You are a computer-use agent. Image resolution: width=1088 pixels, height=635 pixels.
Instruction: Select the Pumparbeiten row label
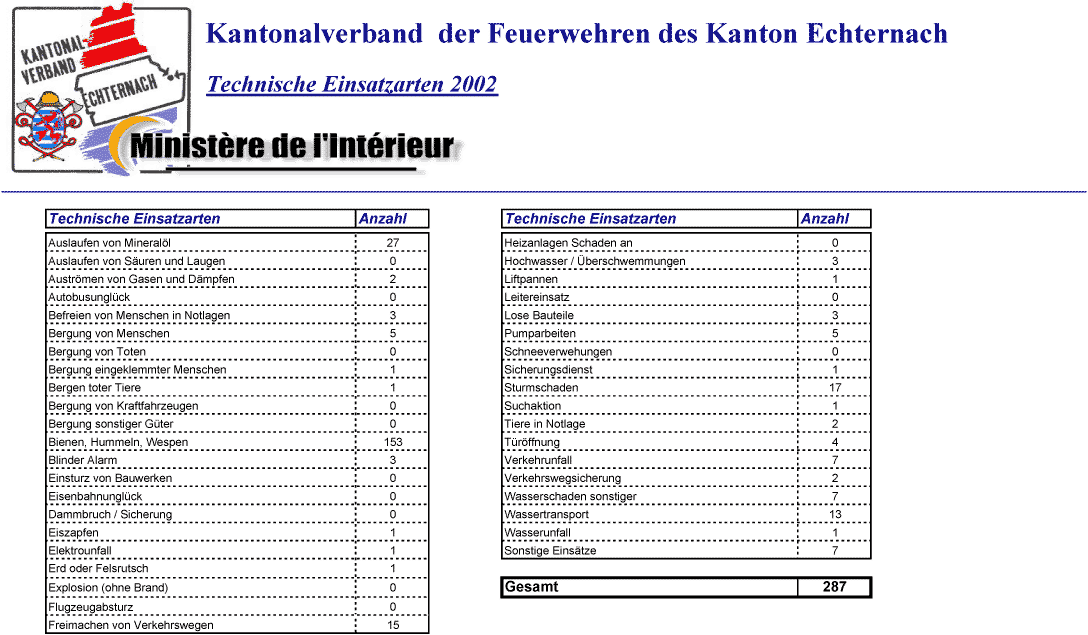coord(540,333)
